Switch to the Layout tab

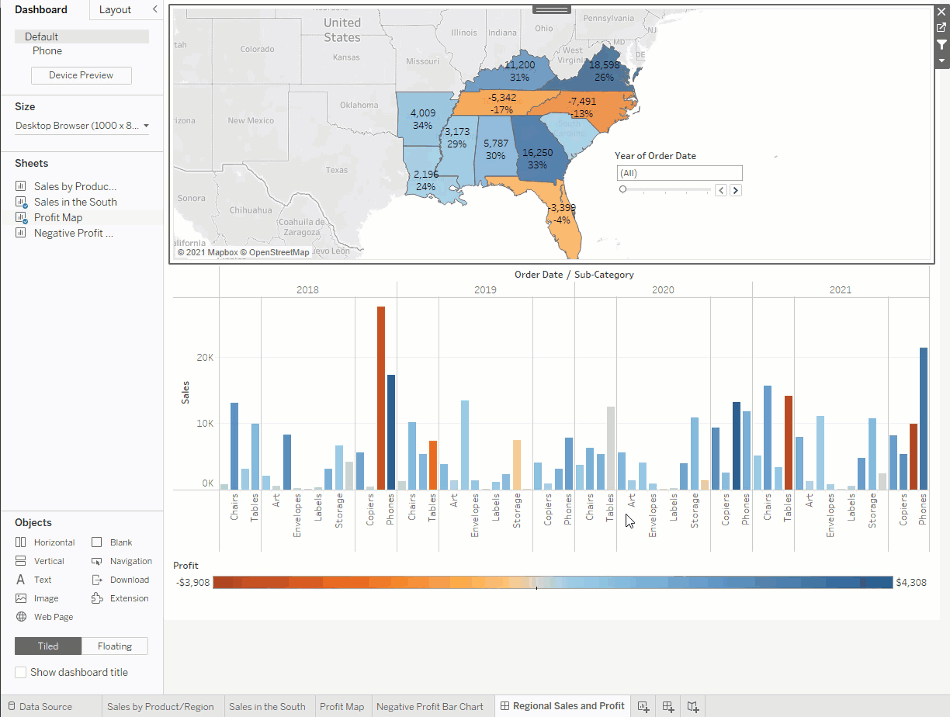click(115, 9)
